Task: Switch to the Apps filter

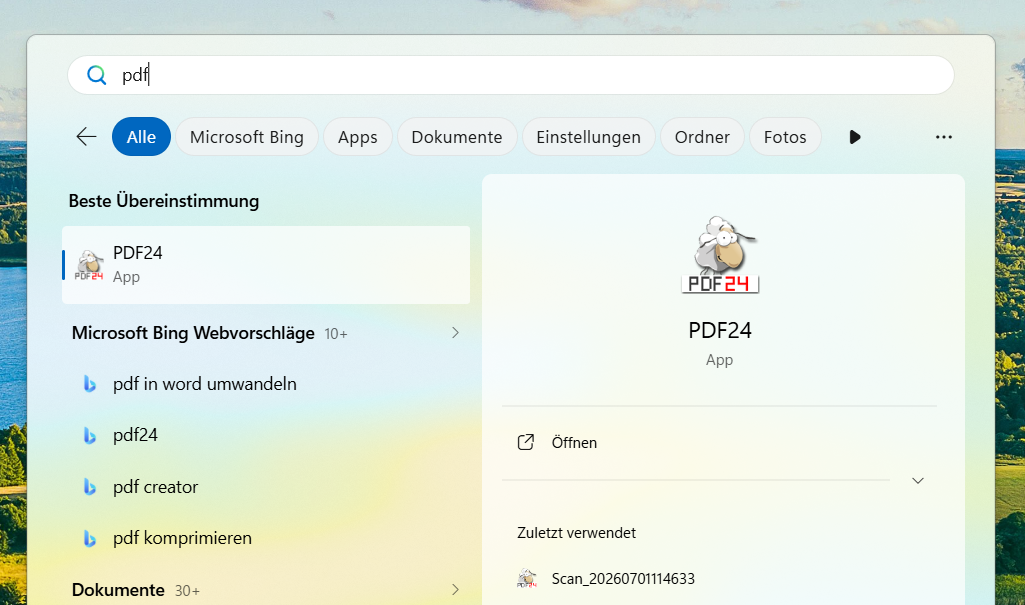Action: (x=358, y=137)
